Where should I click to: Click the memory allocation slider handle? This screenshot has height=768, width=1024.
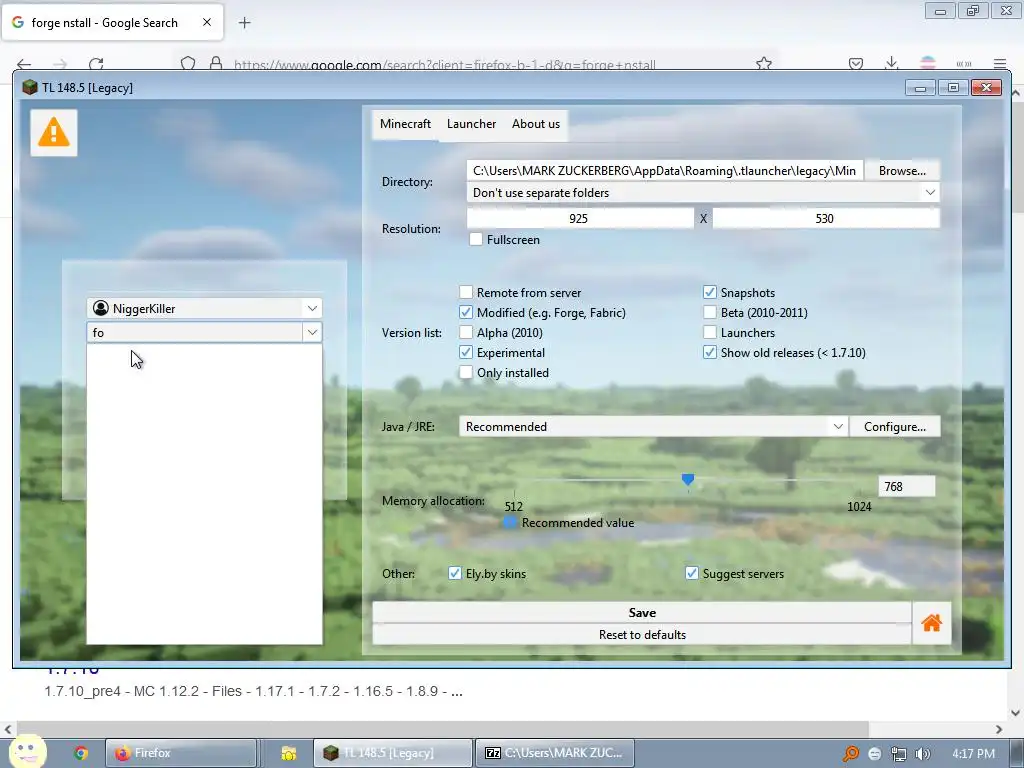[688, 480]
